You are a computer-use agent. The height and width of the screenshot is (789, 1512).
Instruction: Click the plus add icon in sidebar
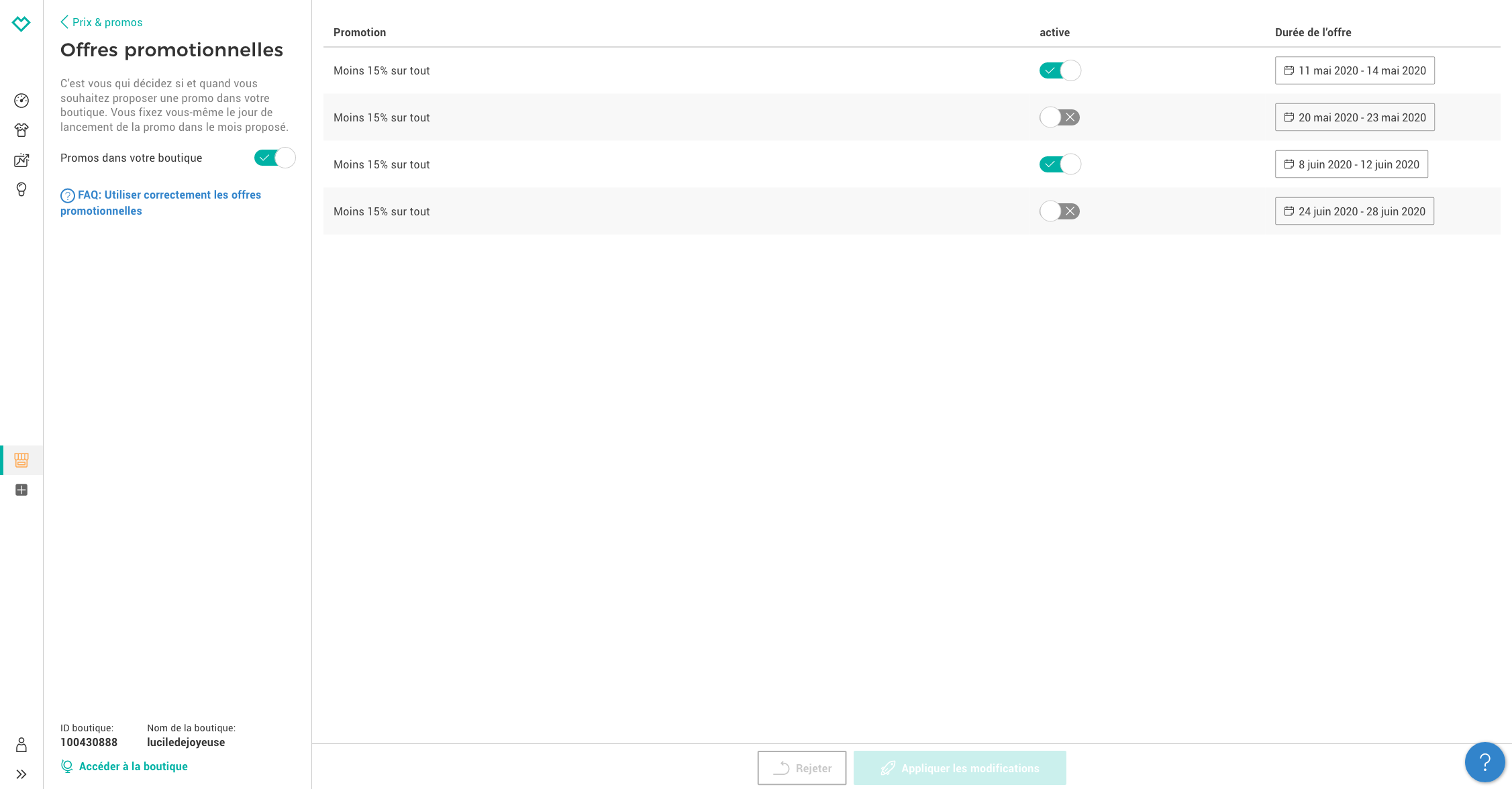(x=21, y=490)
